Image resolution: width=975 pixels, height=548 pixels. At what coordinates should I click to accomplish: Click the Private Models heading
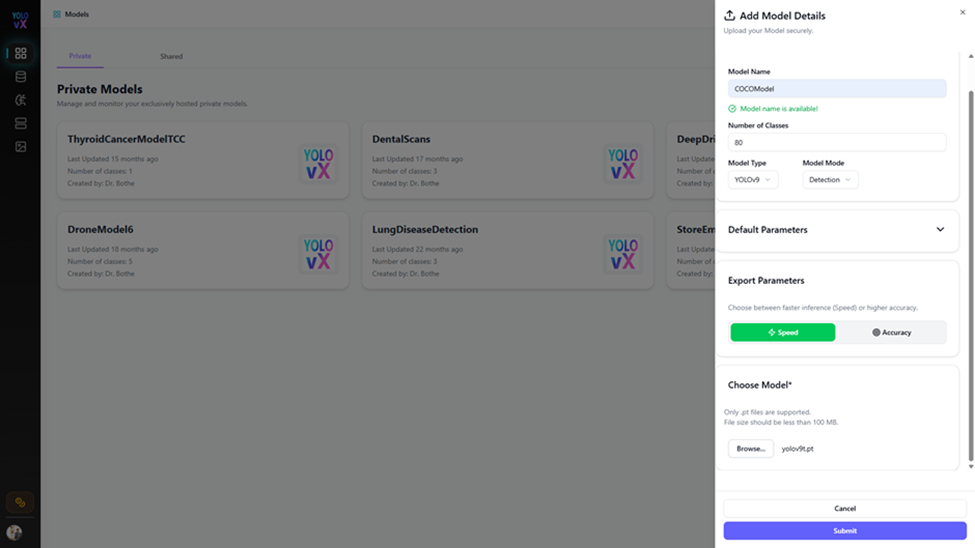tap(99, 89)
